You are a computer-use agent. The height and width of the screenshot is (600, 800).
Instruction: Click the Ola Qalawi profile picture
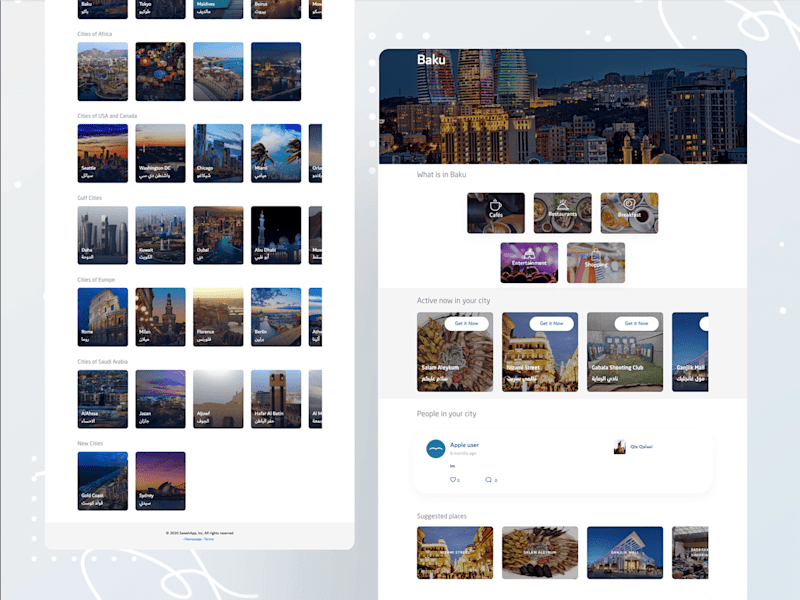619,447
